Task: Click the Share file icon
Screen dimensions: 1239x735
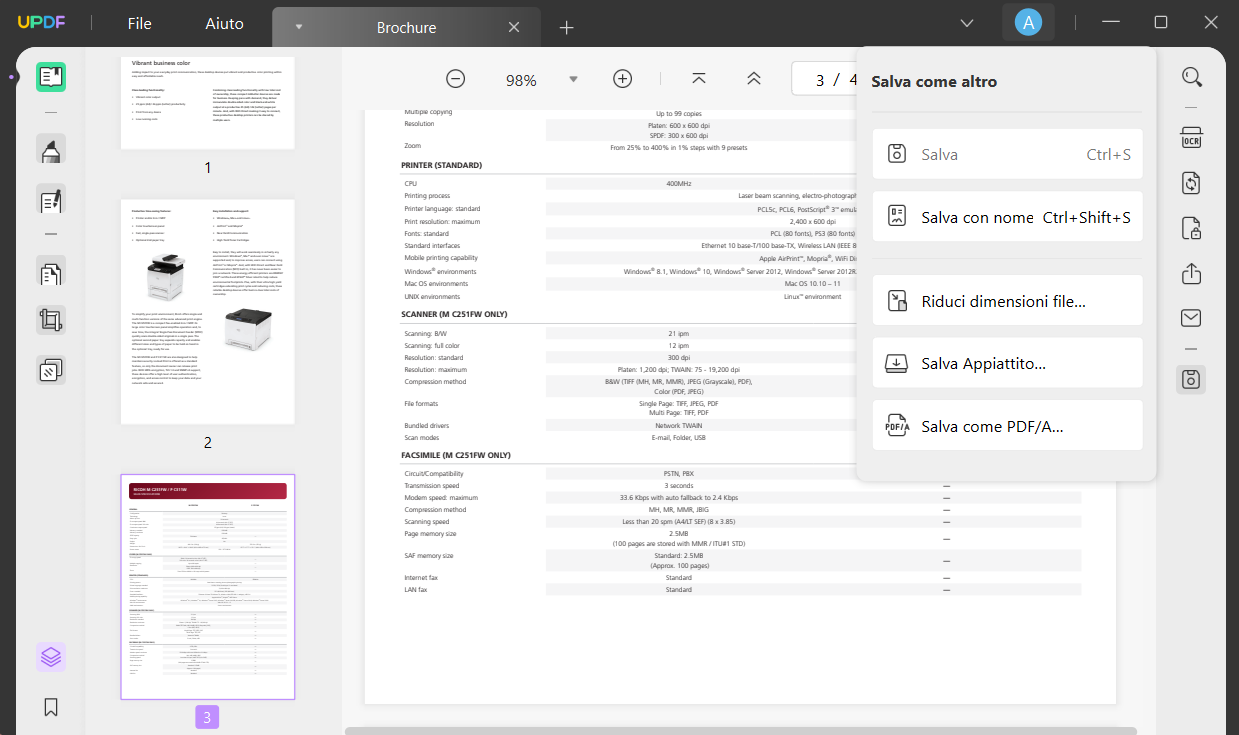Action: coord(1190,273)
